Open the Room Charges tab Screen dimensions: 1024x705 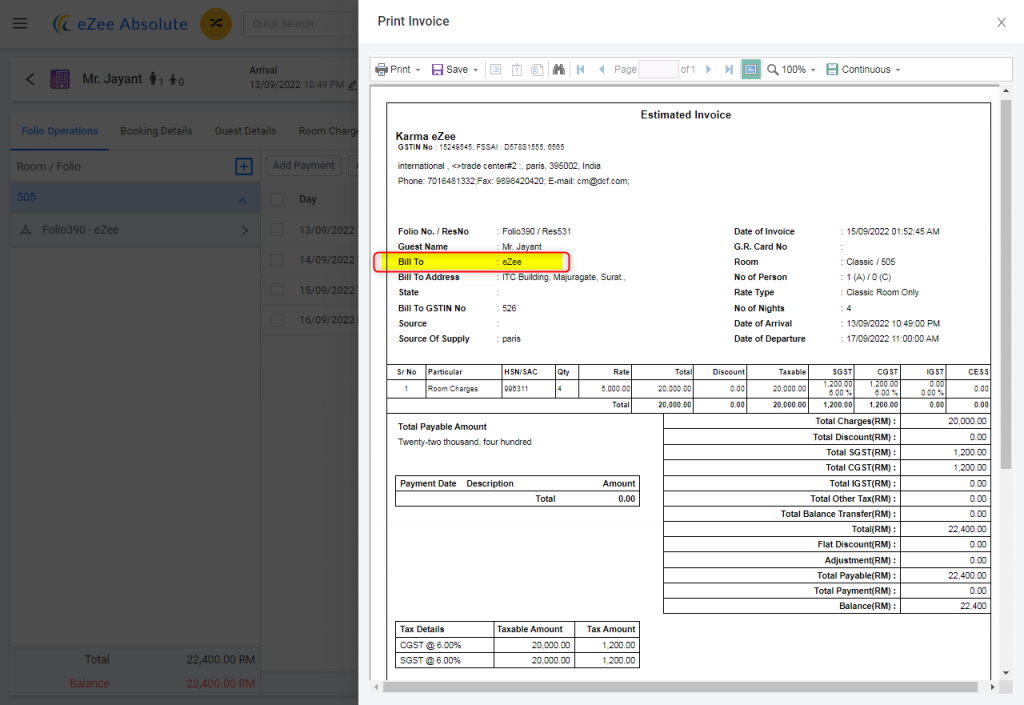click(x=328, y=131)
